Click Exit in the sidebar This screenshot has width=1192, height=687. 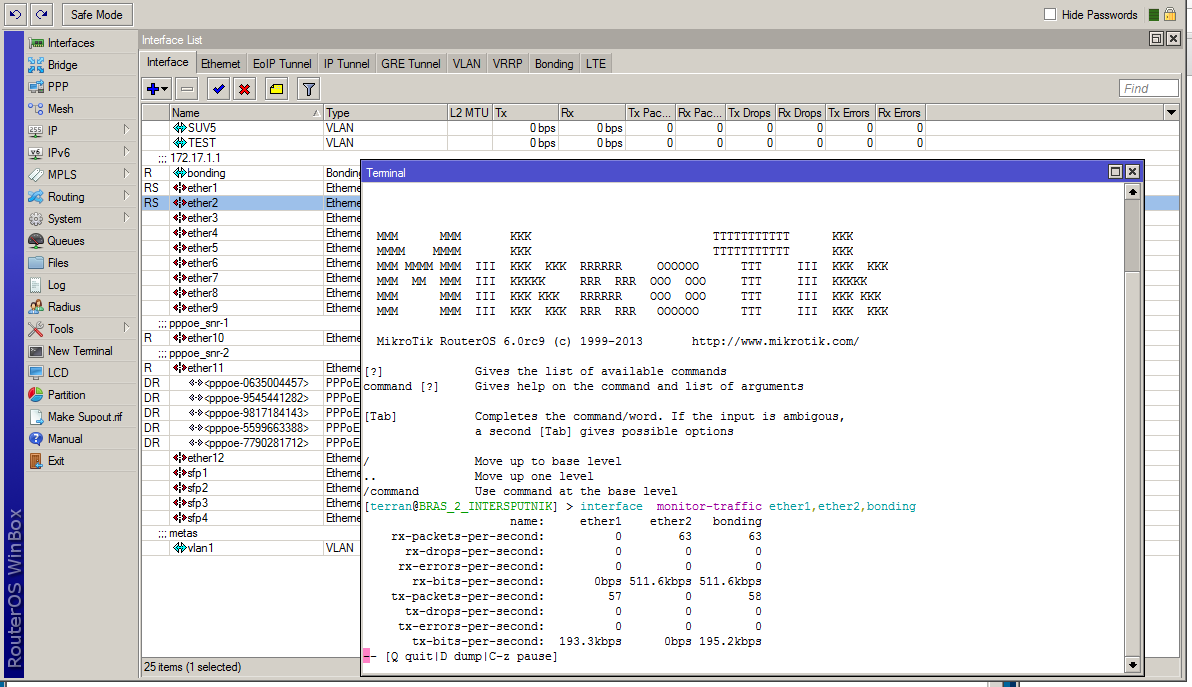(55, 461)
